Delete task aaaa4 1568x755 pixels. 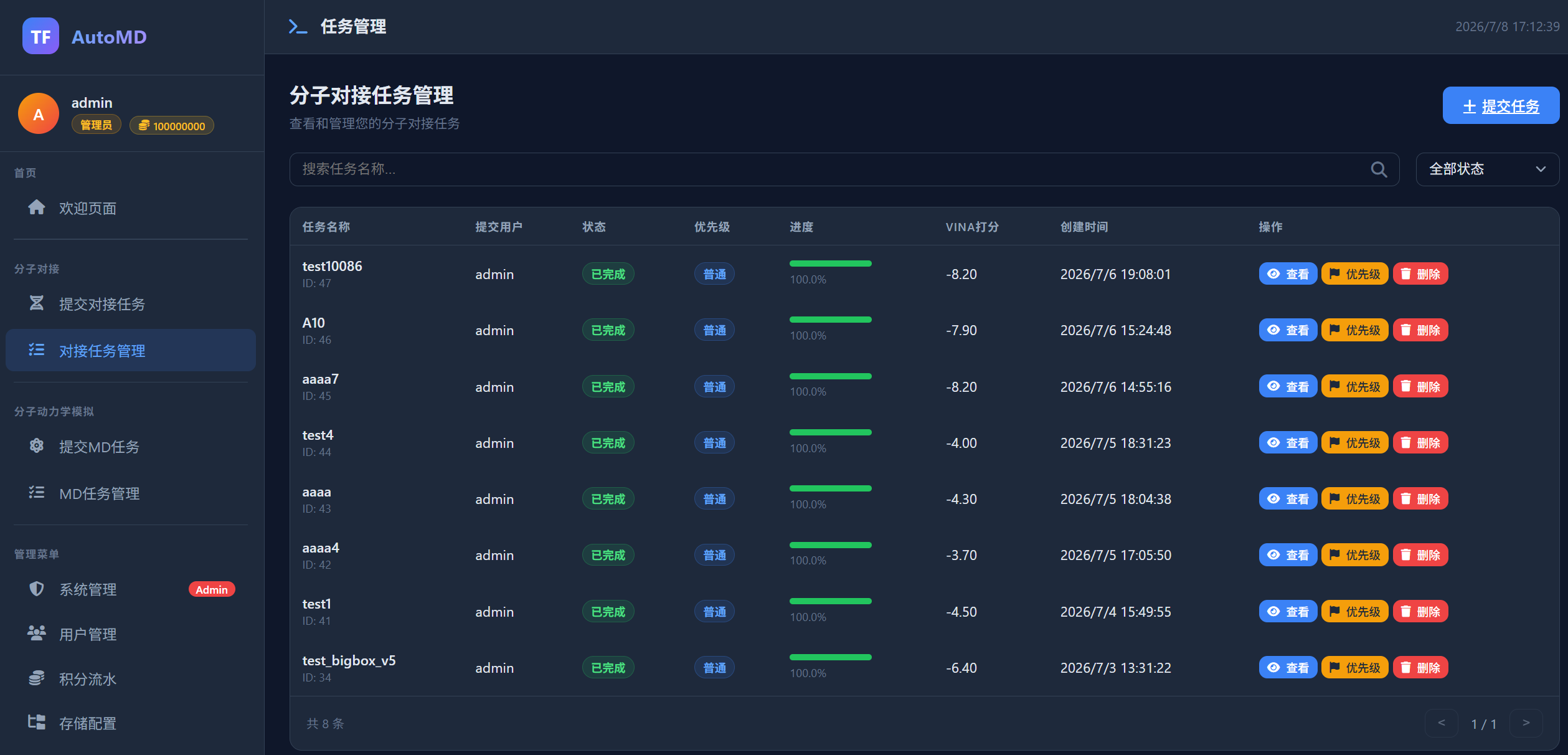pos(1420,554)
